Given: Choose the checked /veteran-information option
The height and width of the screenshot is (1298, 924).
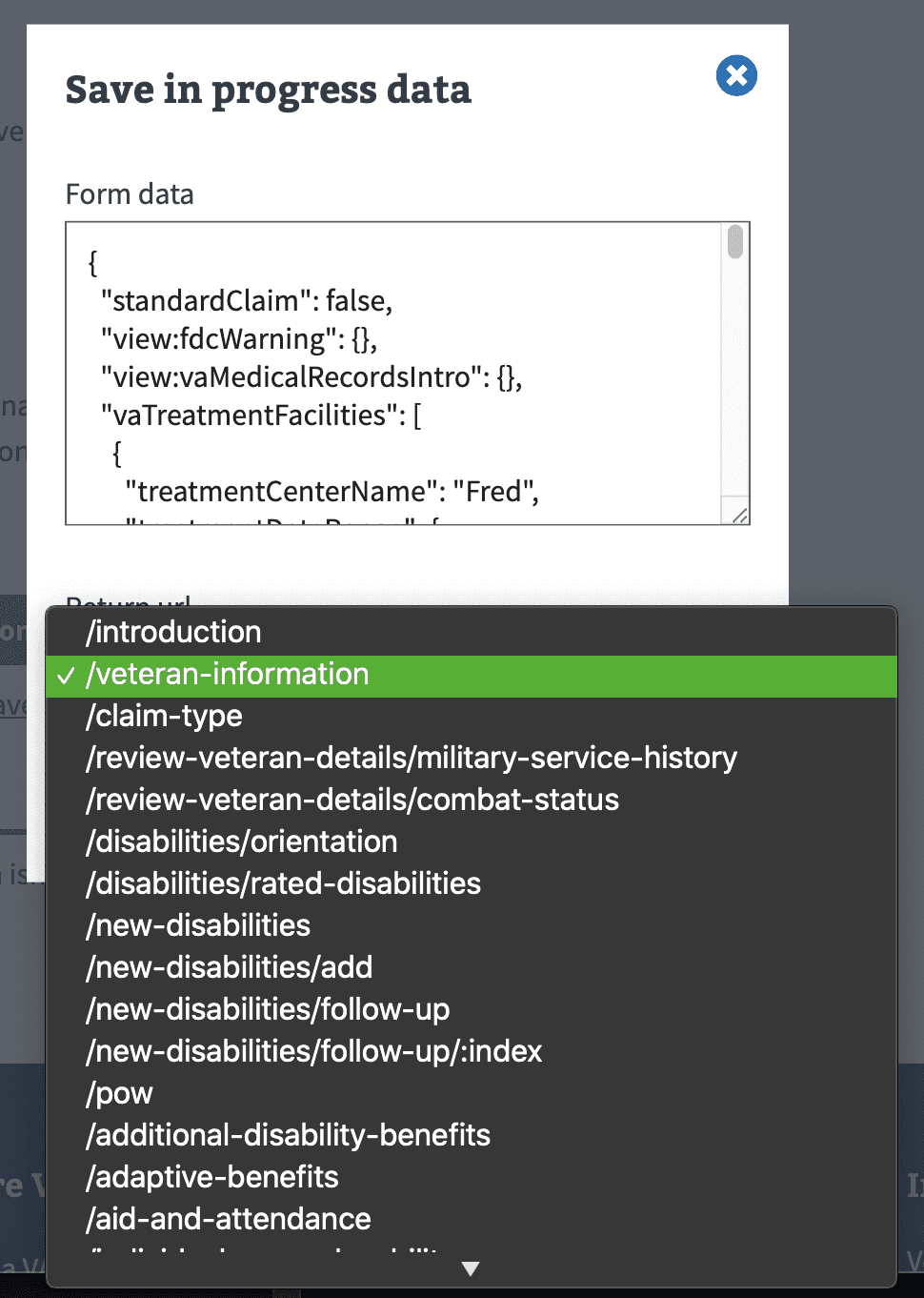Looking at the screenshot, I should click(x=227, y=675).
